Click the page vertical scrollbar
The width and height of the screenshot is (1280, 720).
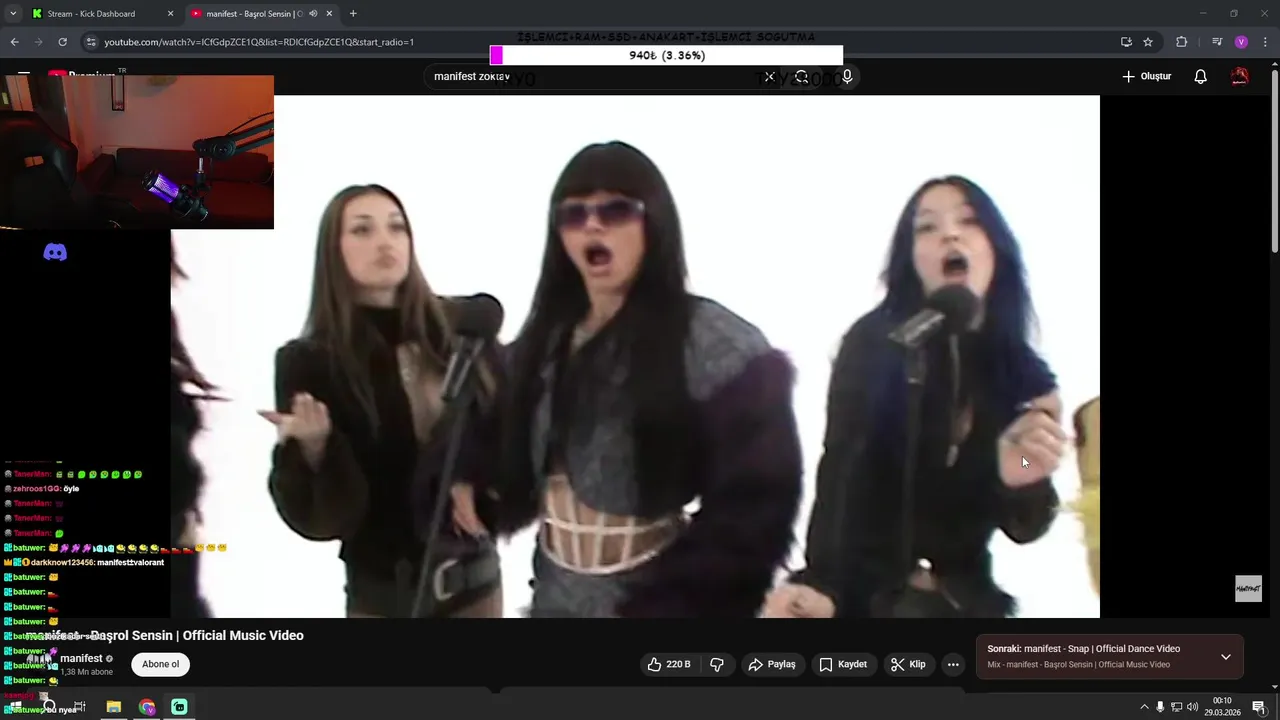tap(1274, 160)
